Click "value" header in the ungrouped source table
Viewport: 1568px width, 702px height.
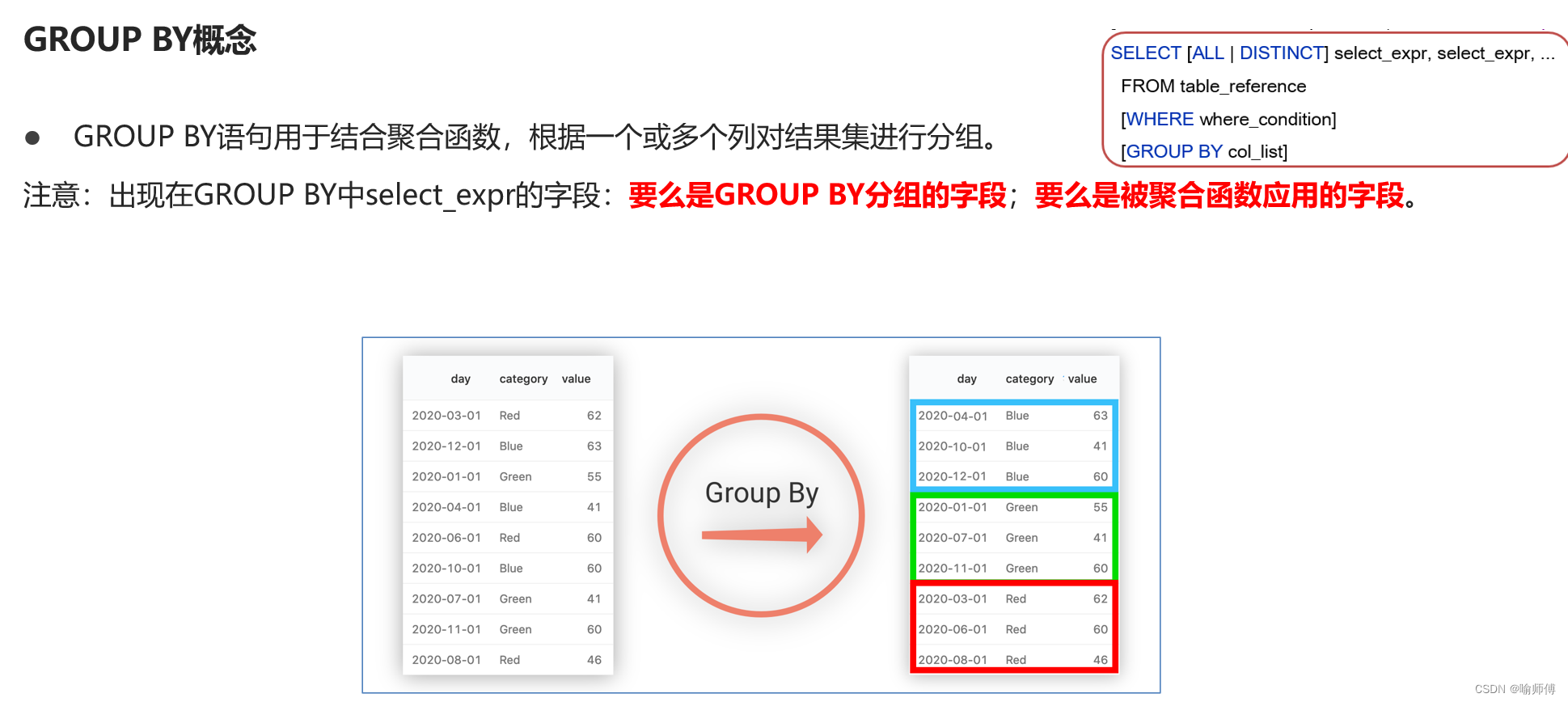click(576, 378)
